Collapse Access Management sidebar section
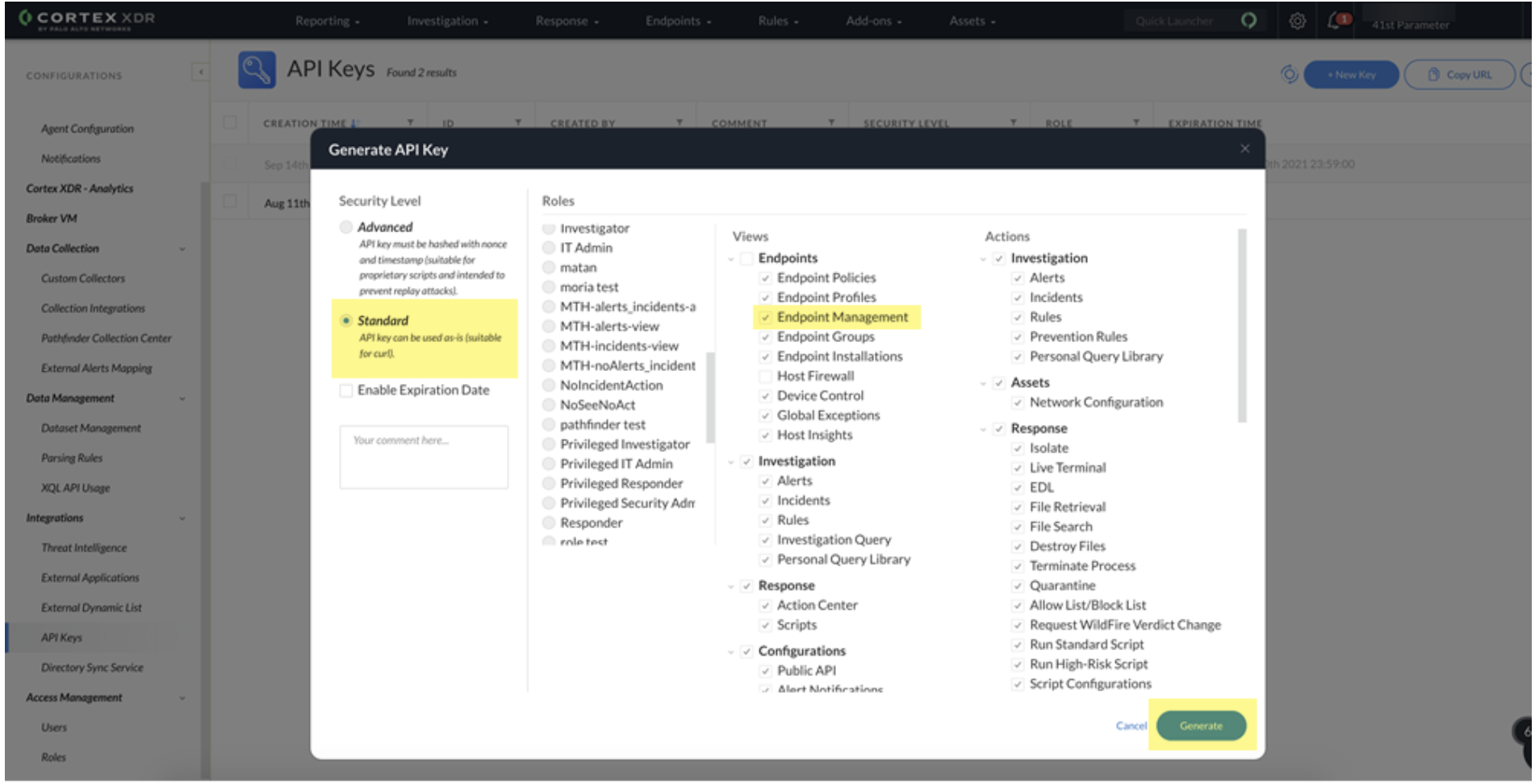 [x=182, y=698]
